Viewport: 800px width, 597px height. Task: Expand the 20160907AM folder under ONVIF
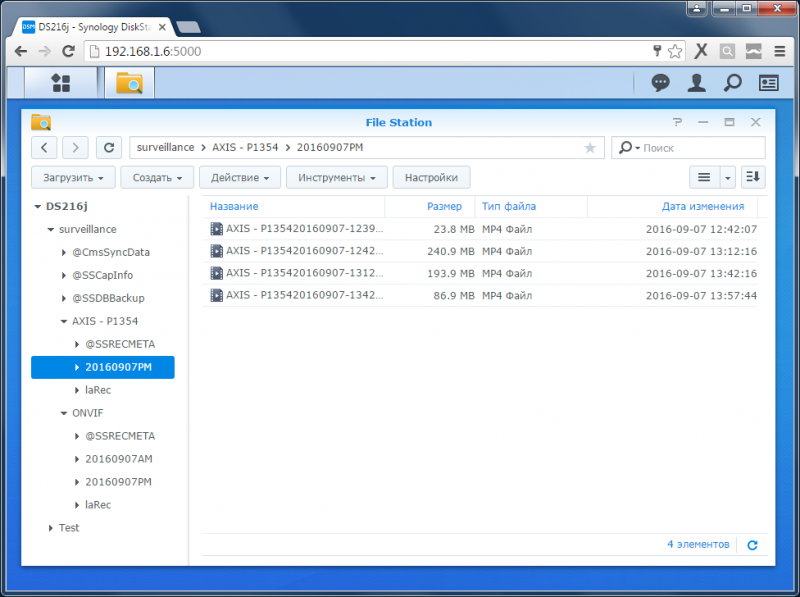[77, 459]
